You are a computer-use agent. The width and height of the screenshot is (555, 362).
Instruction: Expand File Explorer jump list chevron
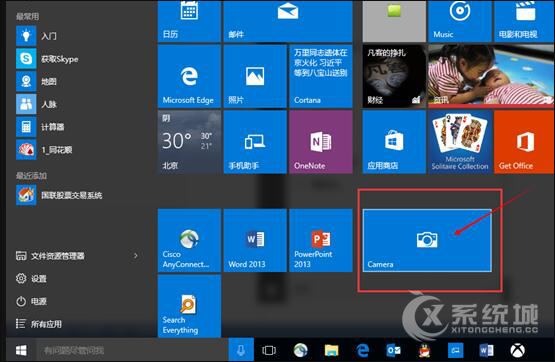(x=136, y=255)
